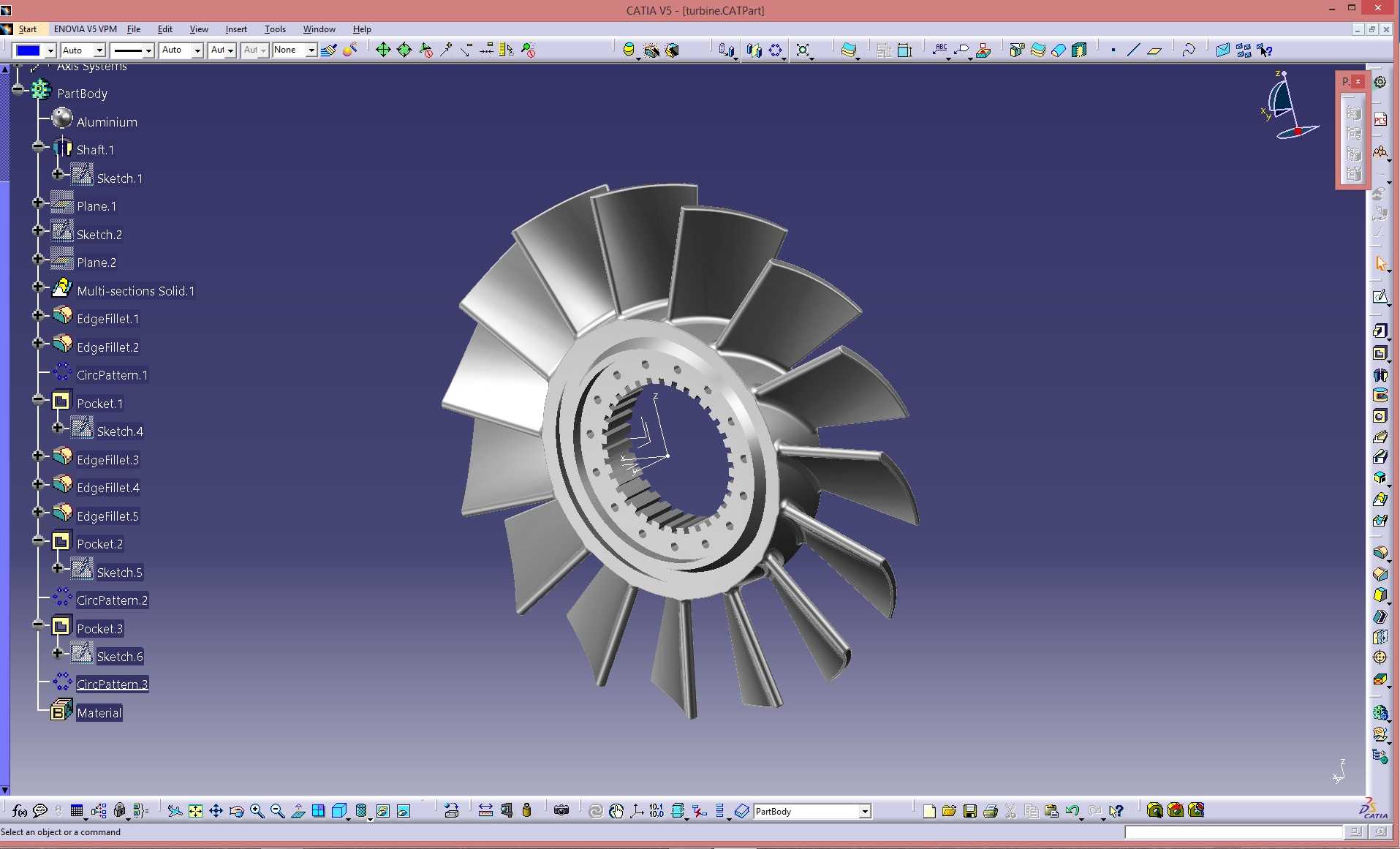Open the line thickness dropdown
The image size is (1400, 849).
(148, 50)
